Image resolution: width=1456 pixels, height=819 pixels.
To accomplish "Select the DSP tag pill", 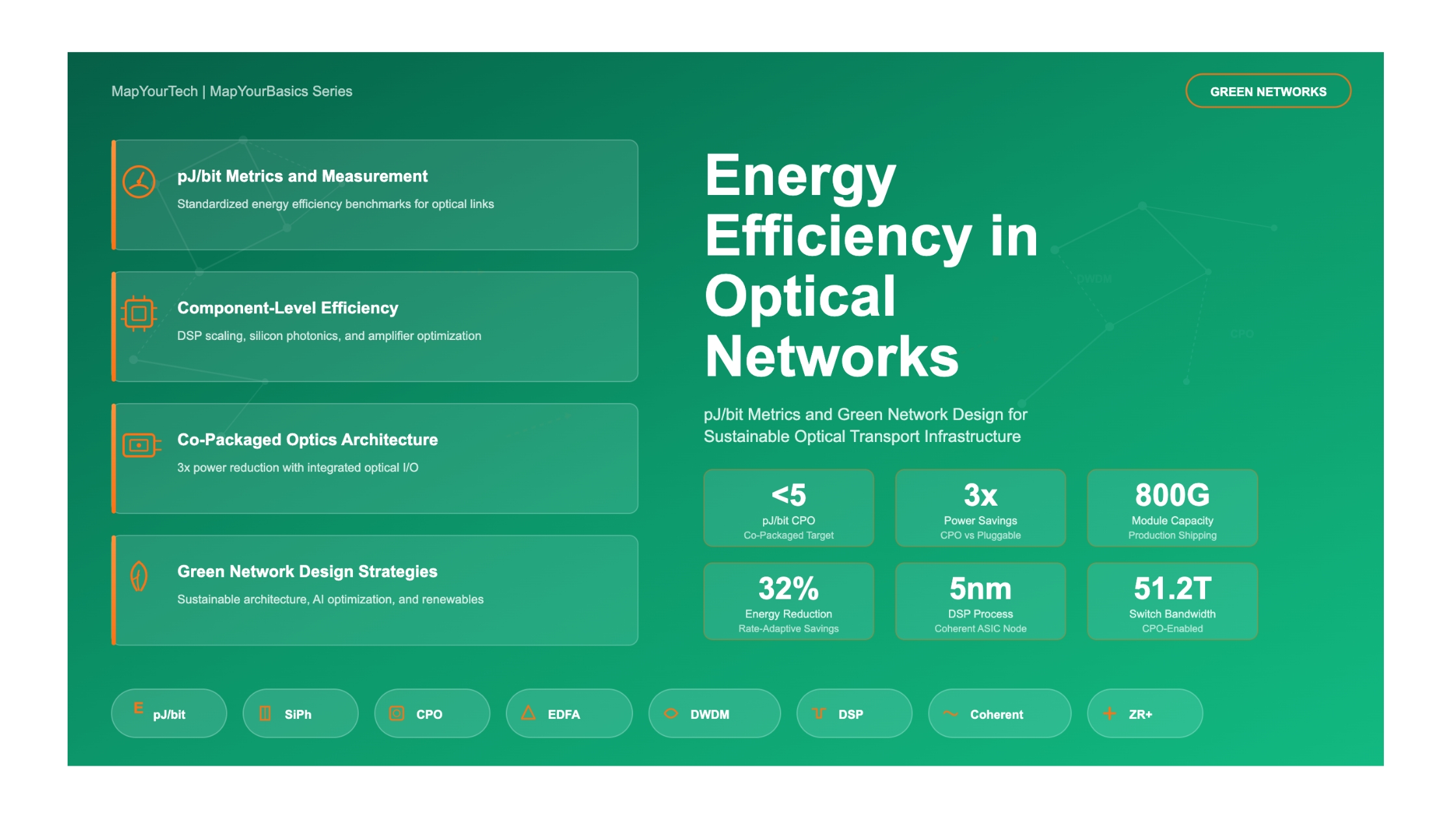I will click(x=853, y=714).
